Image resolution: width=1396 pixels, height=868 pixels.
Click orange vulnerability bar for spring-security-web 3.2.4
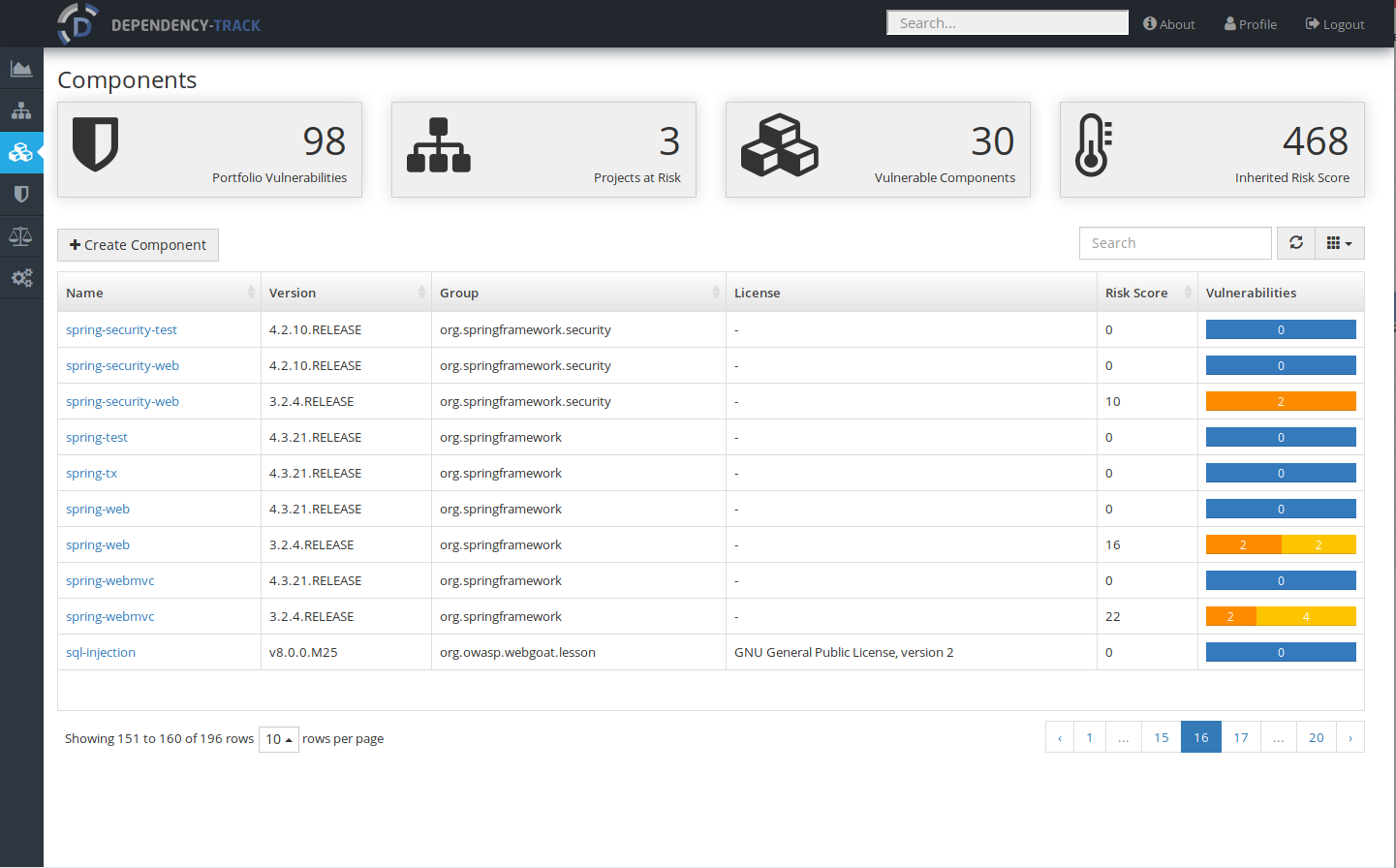click(x=1281, y=401)
